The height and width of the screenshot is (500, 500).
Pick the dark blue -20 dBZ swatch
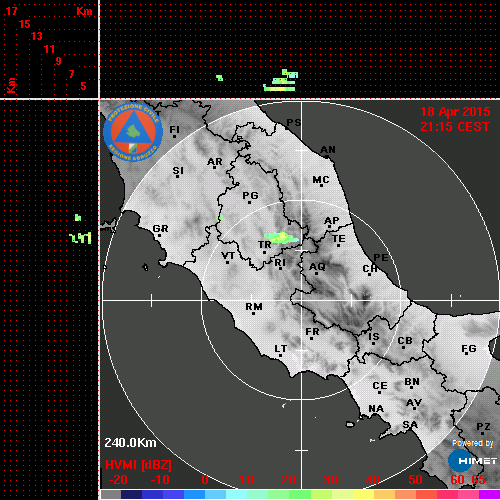[x=131, y=494]
